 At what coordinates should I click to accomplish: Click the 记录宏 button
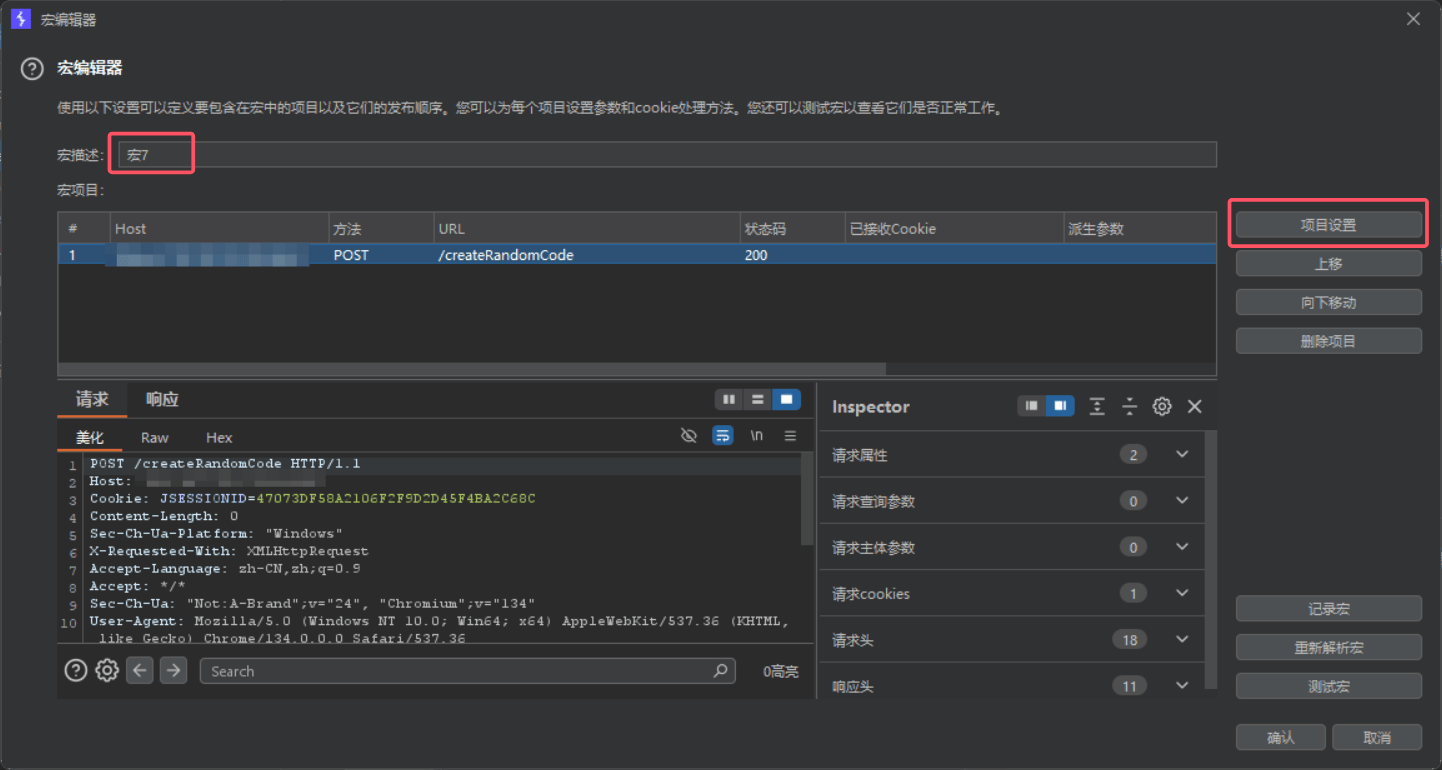(x=1328, y=608)
